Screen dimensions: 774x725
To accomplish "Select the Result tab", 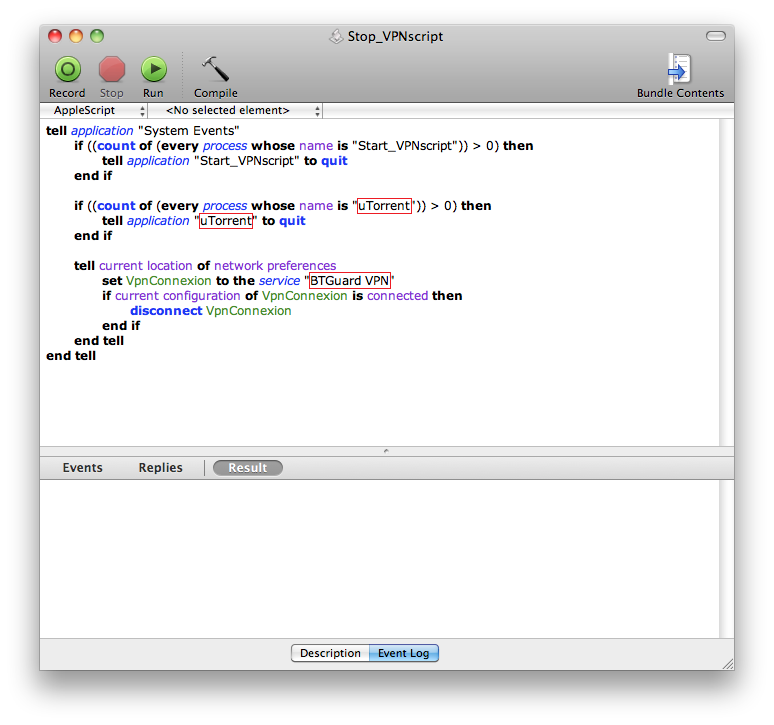I will tap(247, 468).
